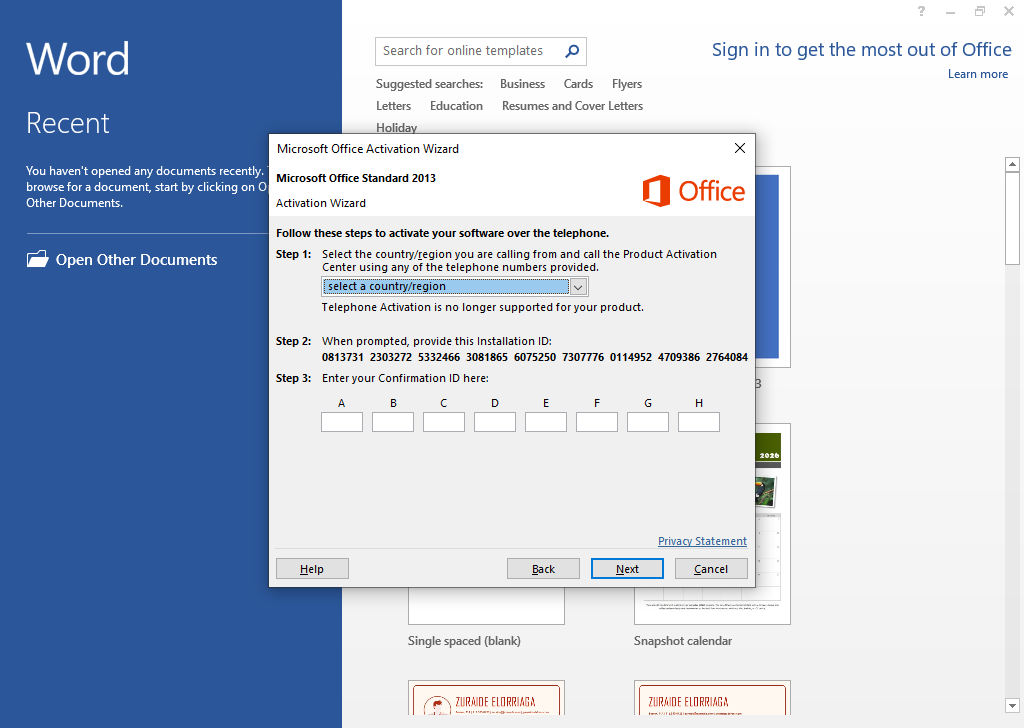Click Sign in to get the most out of Office
The height and width of the screenshot is (728, 1024).
[861, 50]
